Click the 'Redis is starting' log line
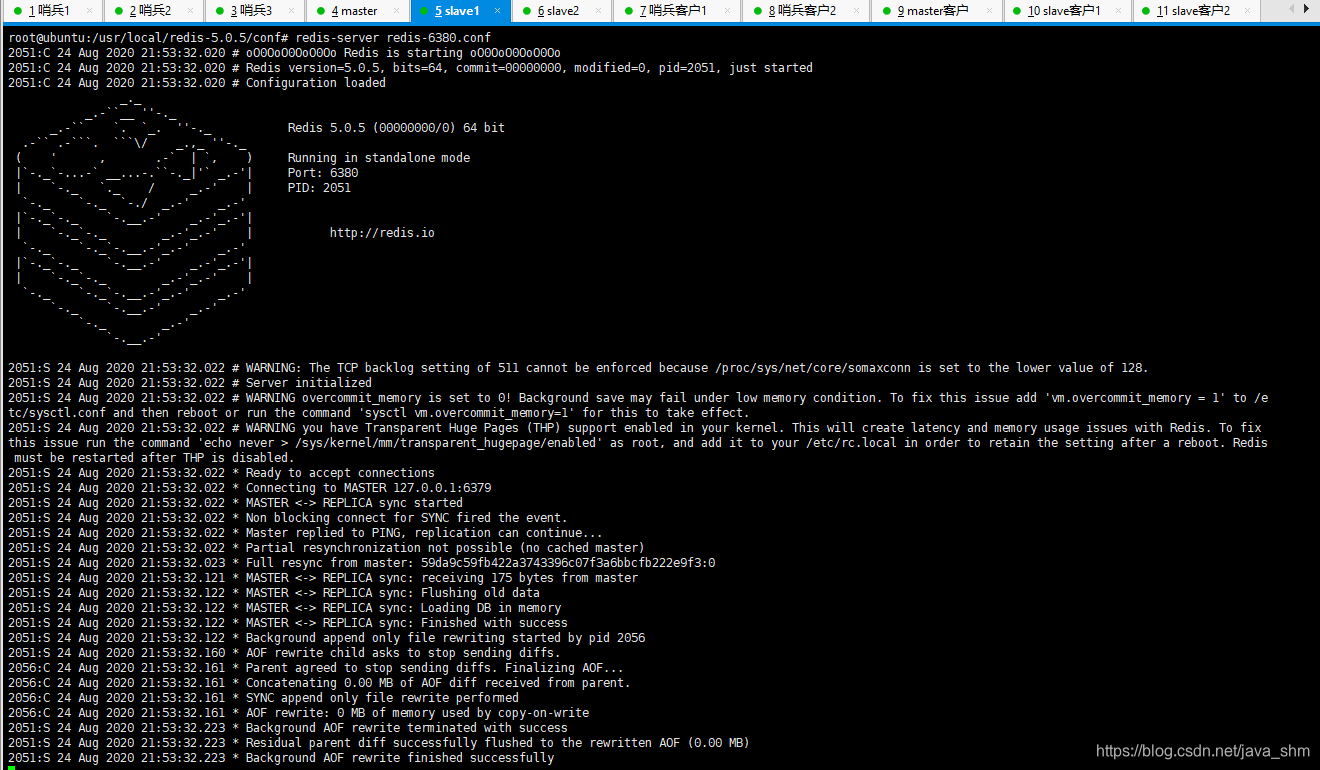Screen dimensions: 1320x770 point(284,53)
